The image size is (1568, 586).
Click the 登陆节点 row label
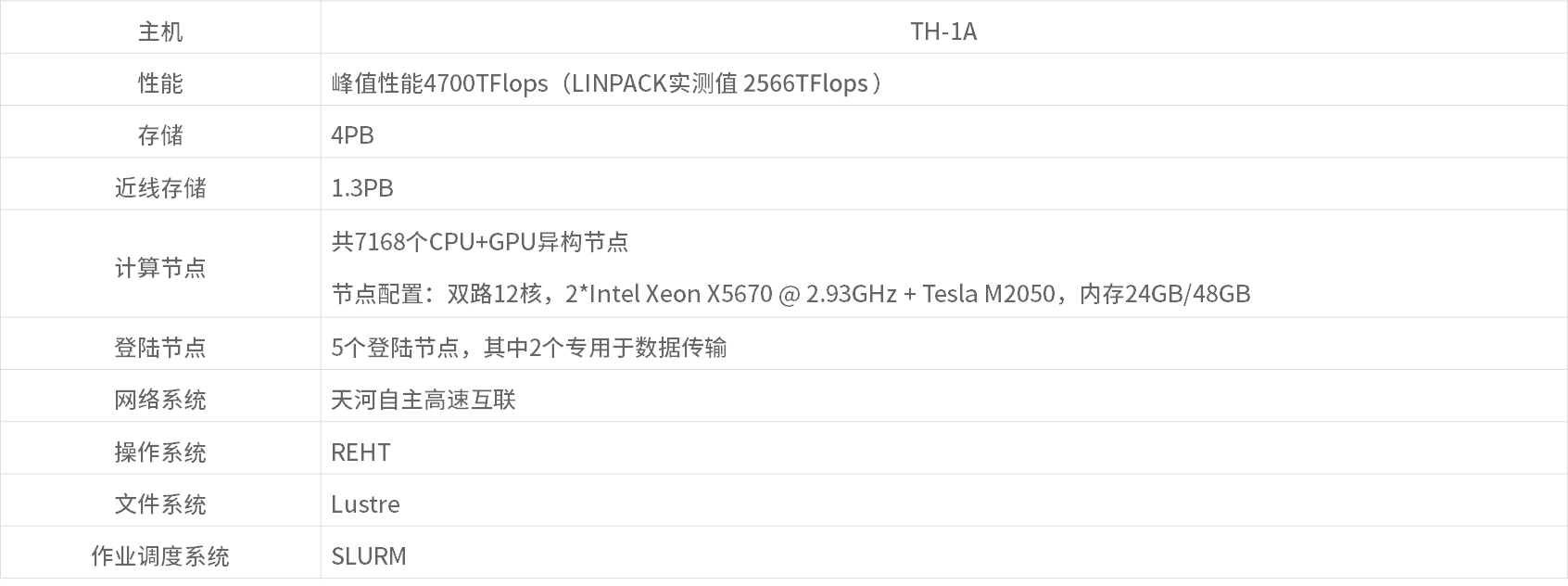tap(160, 348)
